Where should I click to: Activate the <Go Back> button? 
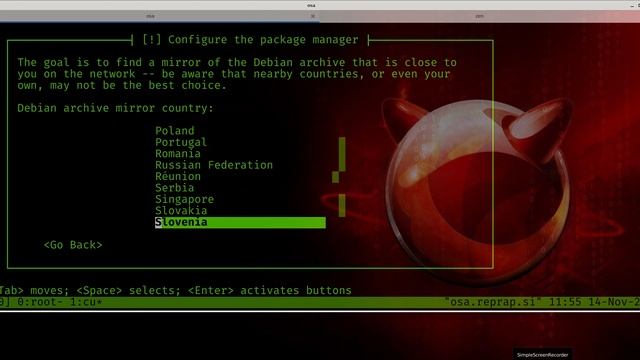tap(73, 245)
